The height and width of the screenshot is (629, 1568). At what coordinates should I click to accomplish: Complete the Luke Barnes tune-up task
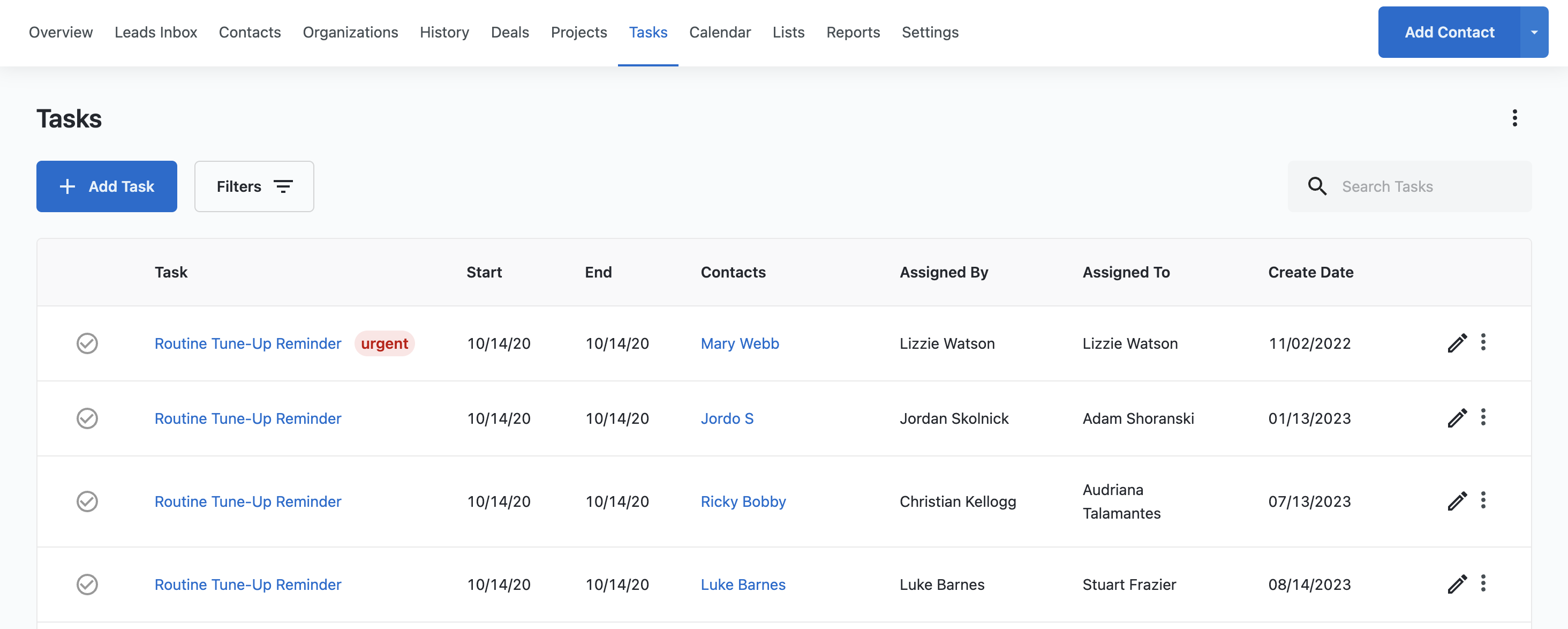[87, 584]
